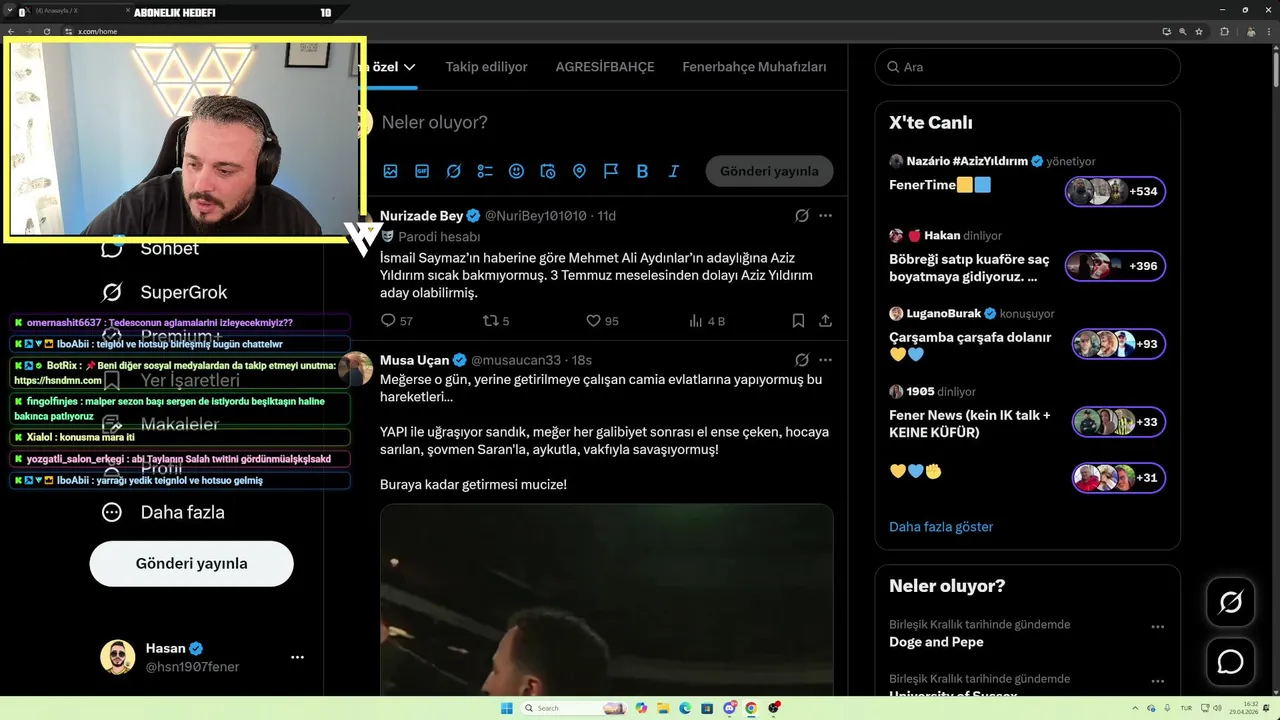Image resolution: width=1280 pixels, height=720 pixels.
Task: Bookmark Nurizade Bey's post
Action: 798,321
